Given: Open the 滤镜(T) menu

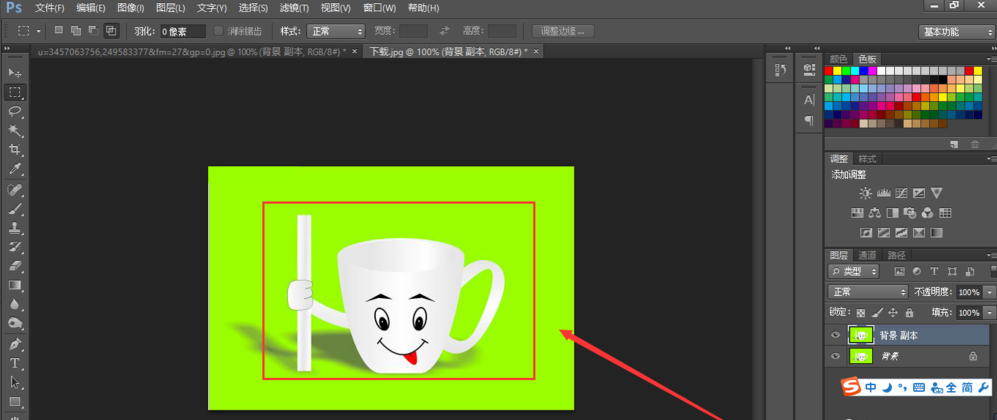Looking at the screenshot, I should (293, 8).
